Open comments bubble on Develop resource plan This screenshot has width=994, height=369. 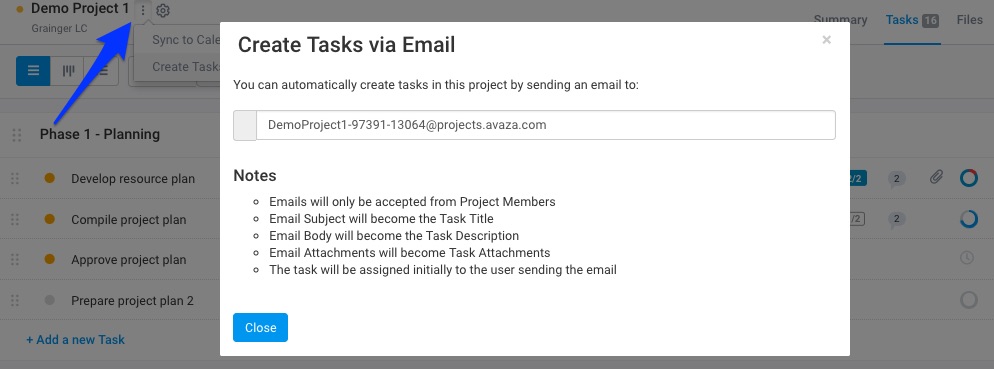pos(896,179)
